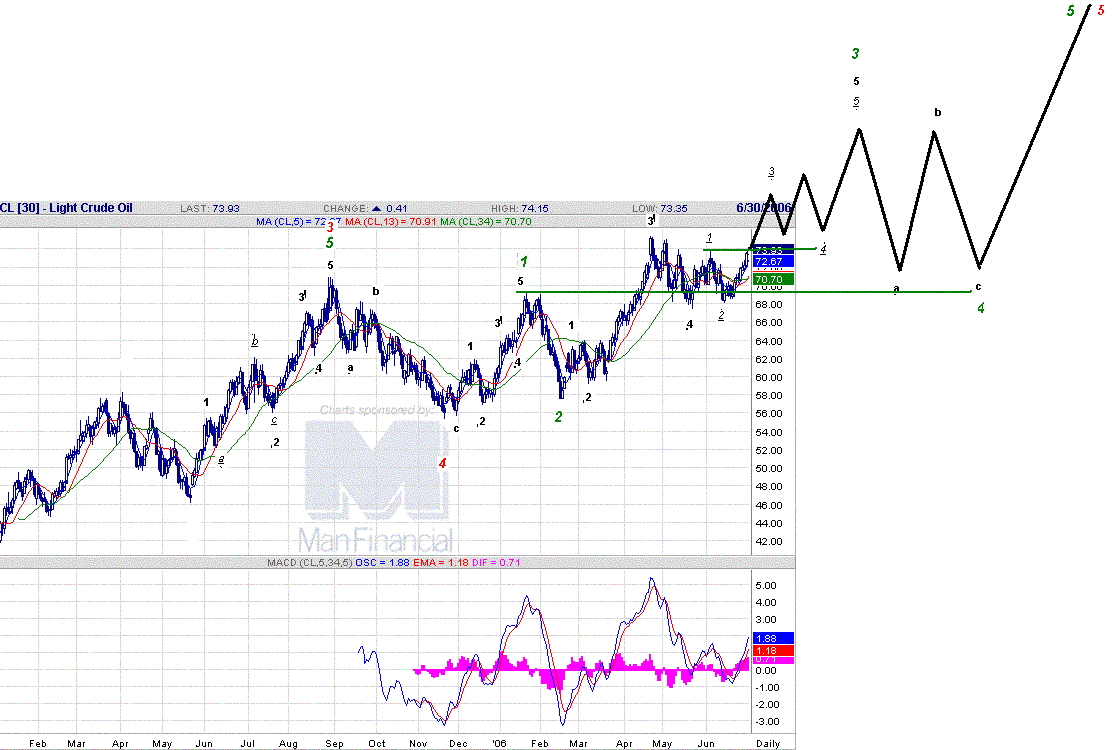Click the 'CHANGE: 0.41' value in header
The width and height of the screenshot is (1113, 750).
point(365,209)
